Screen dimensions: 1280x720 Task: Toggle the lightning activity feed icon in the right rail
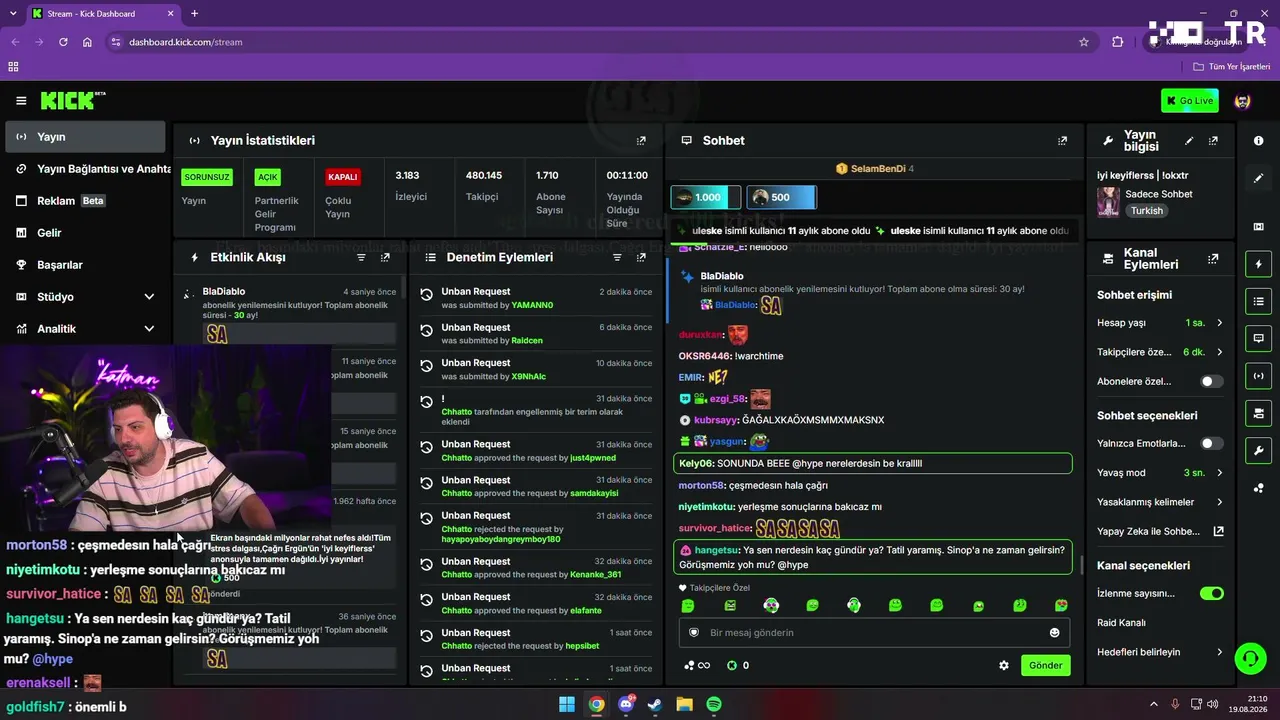tap(1258, 264)
